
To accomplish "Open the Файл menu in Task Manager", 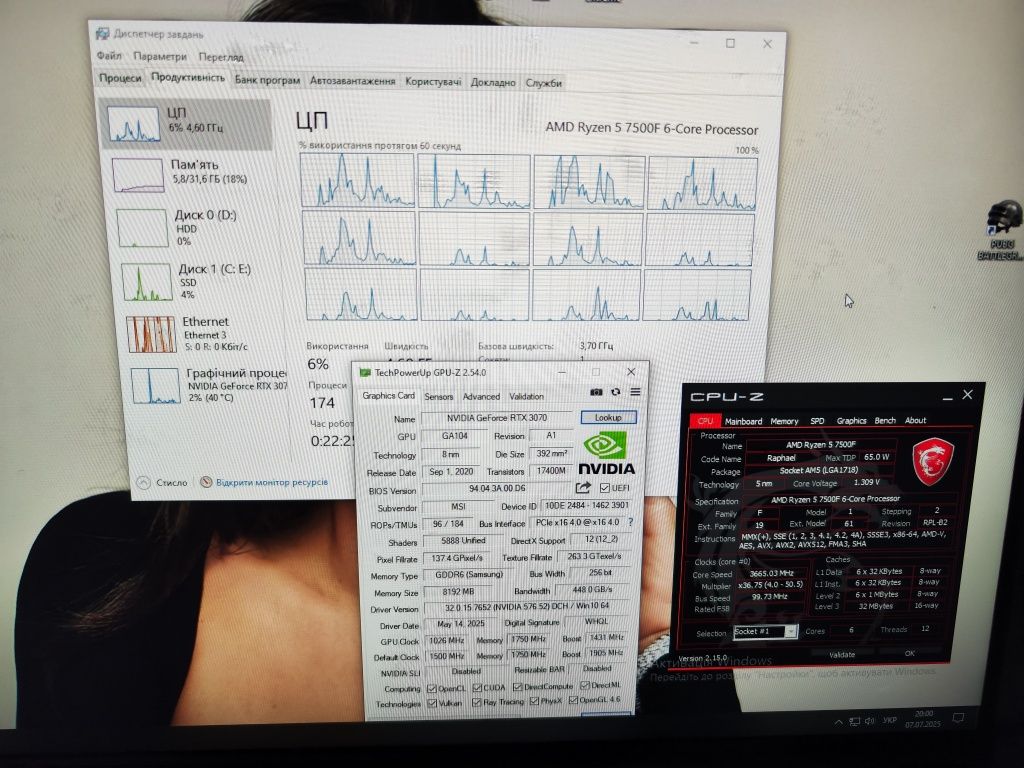I will pos(109,56).
